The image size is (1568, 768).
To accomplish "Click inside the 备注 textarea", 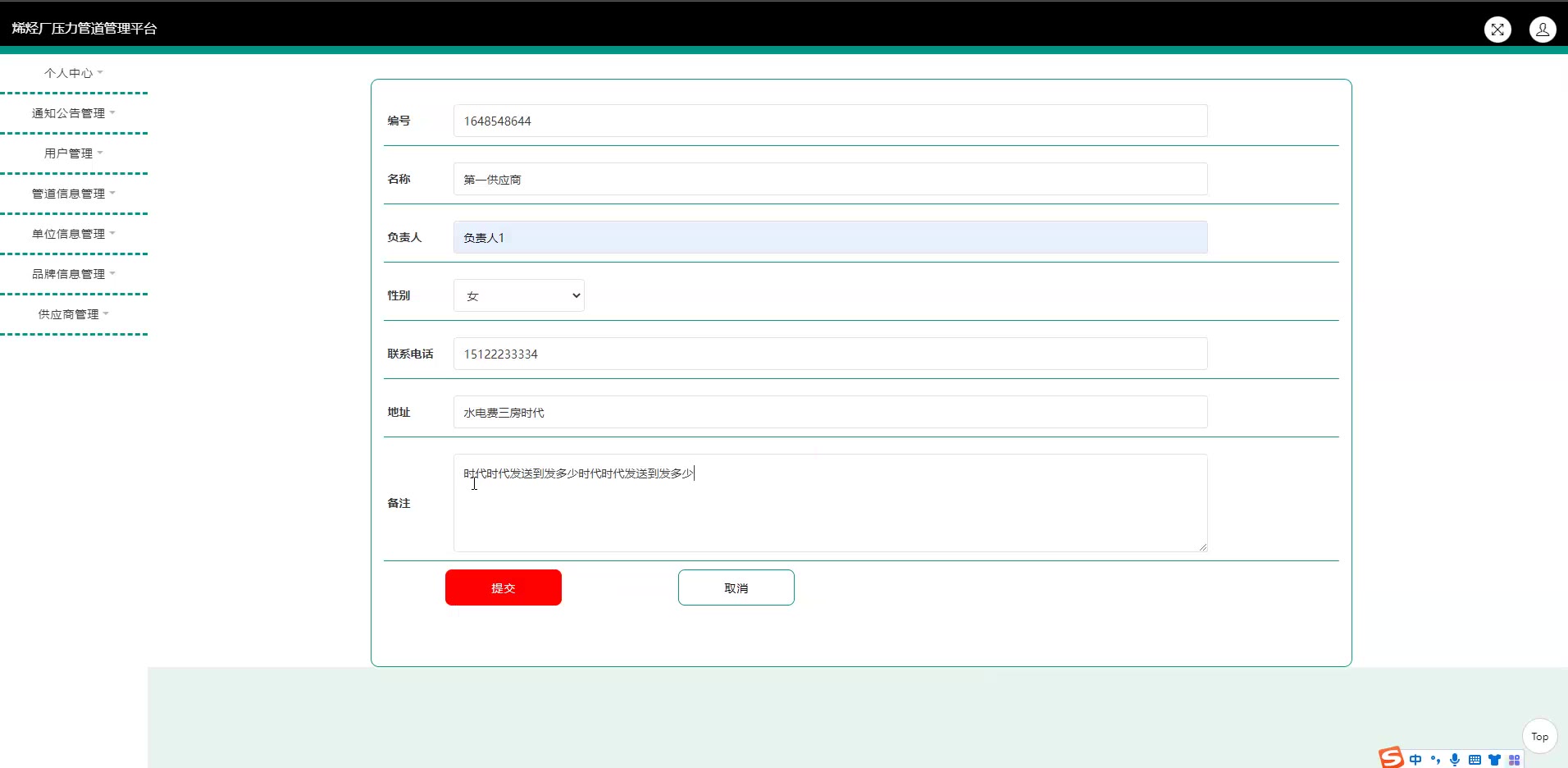I will [x=831, y=503].
